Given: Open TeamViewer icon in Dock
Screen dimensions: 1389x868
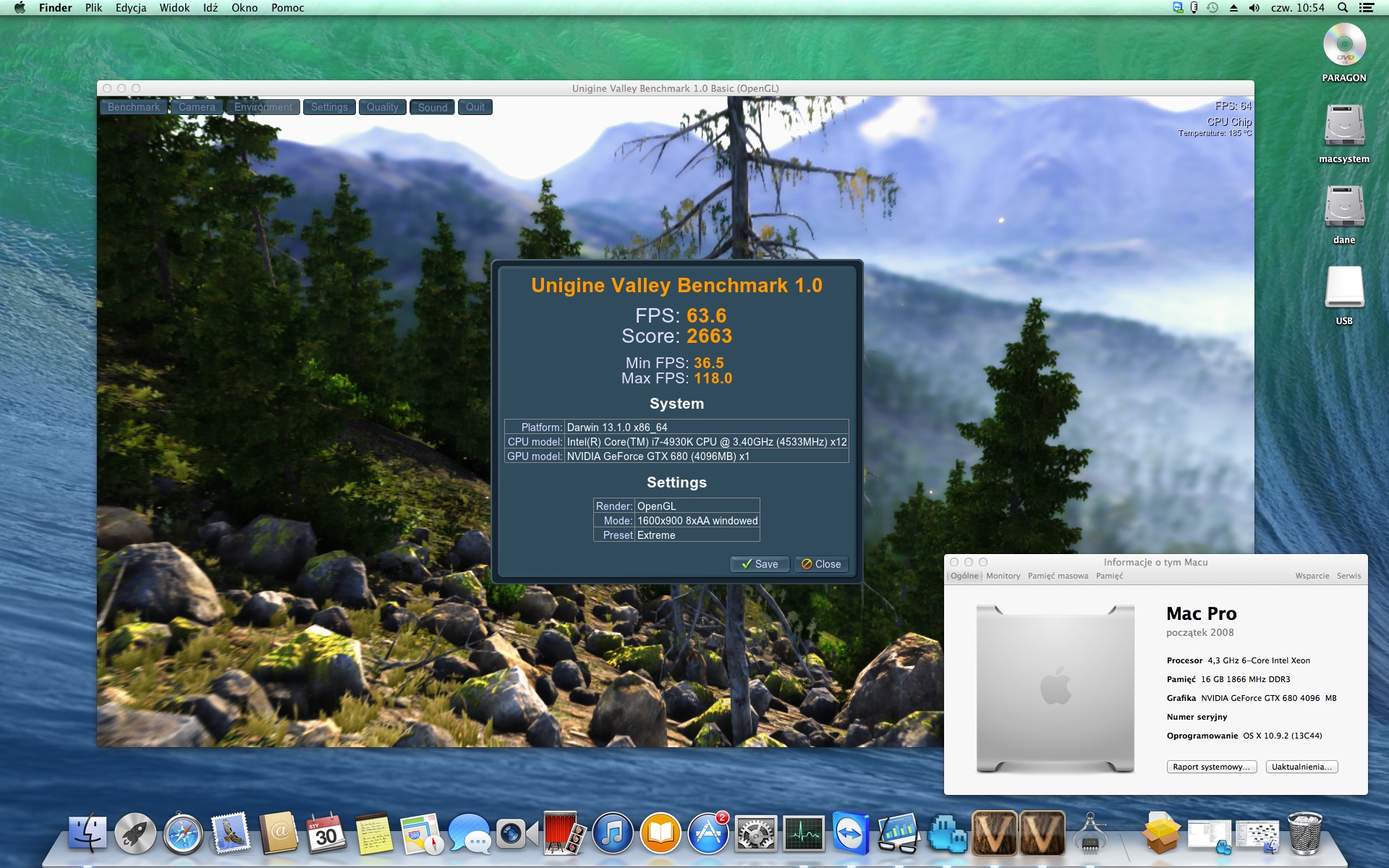Looking at the screenshot, I should (x=851, y=834).
